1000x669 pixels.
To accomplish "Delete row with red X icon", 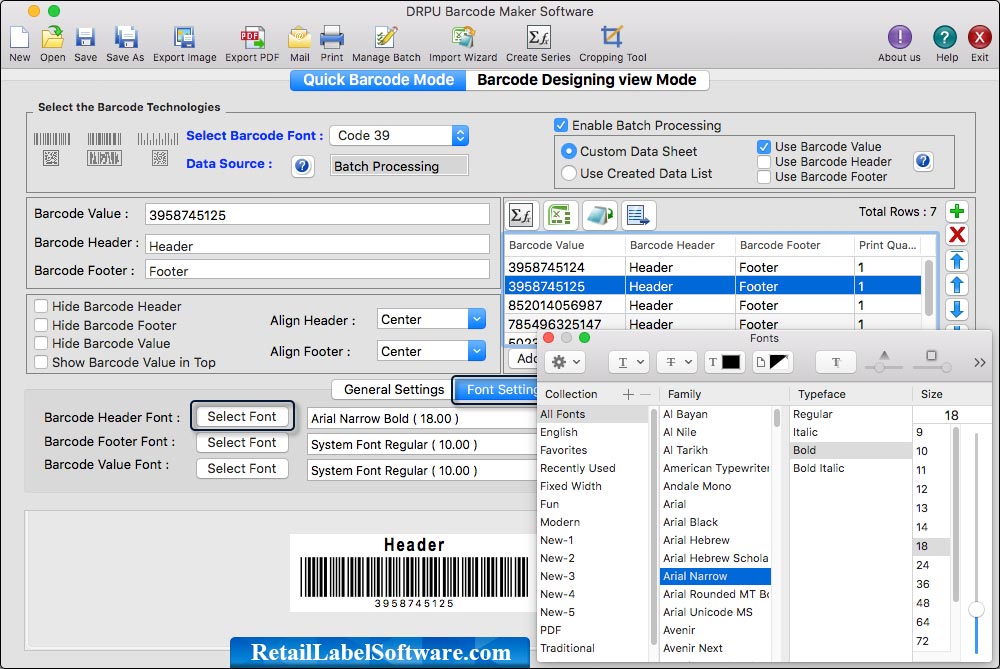I will coord(956,235).
